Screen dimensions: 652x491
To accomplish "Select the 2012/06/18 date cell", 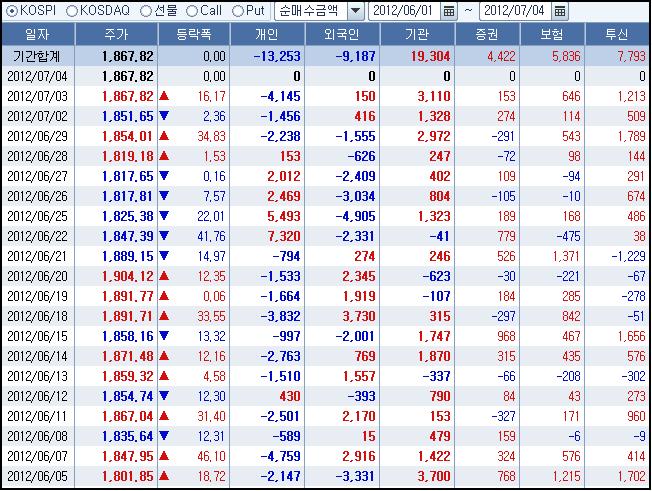I will click(x=37, y=316).
